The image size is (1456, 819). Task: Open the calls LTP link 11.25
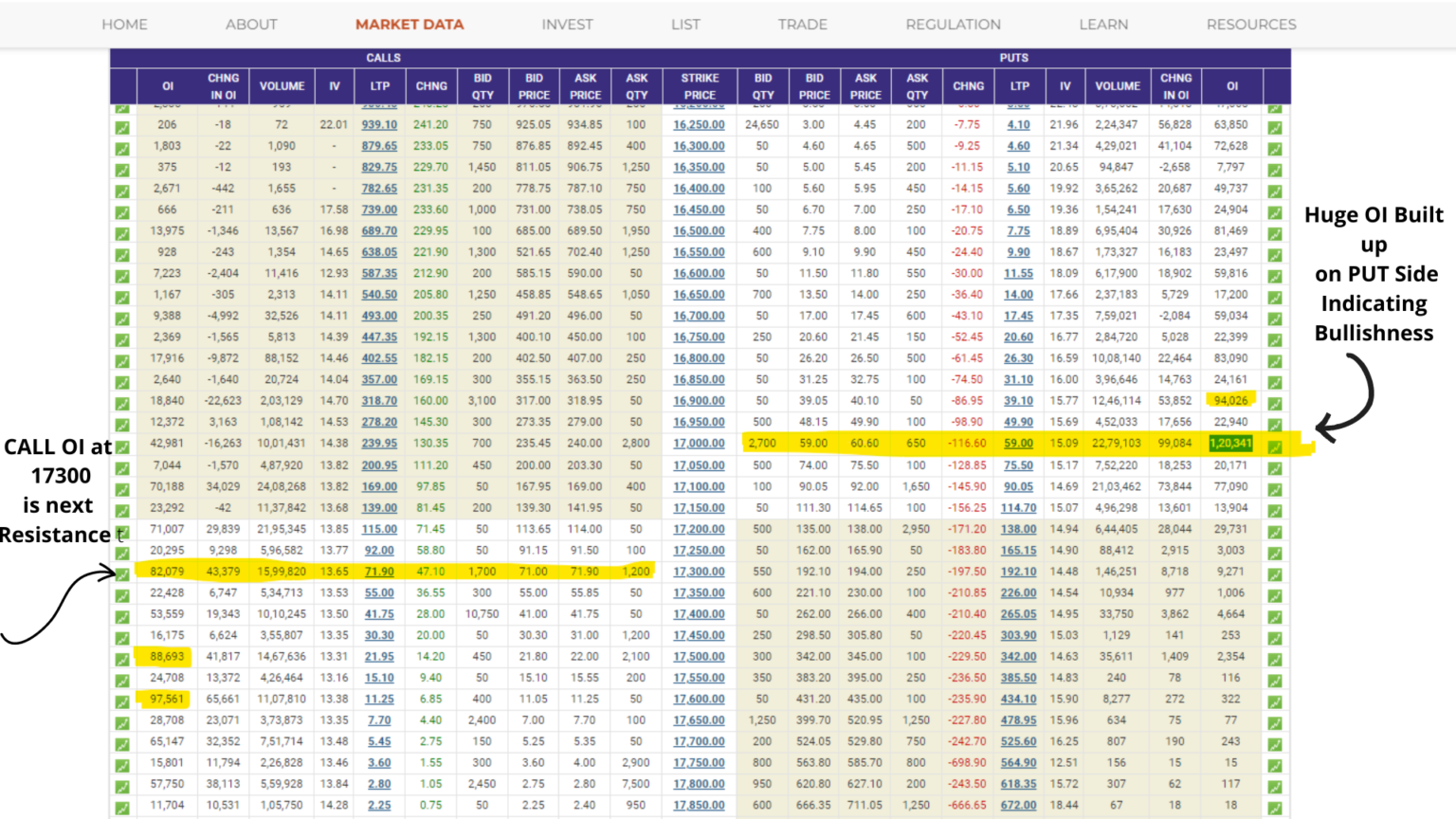click(x=379, y=700)
